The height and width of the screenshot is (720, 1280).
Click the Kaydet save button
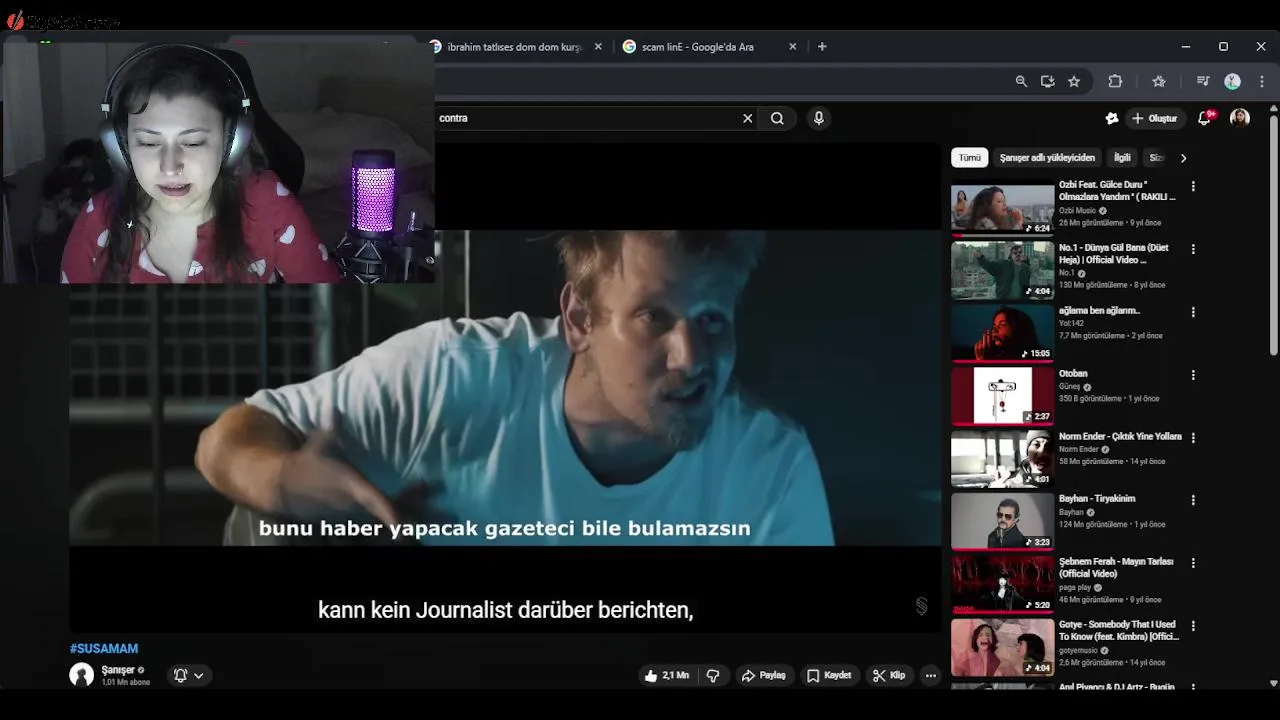(x=829, y=676)
